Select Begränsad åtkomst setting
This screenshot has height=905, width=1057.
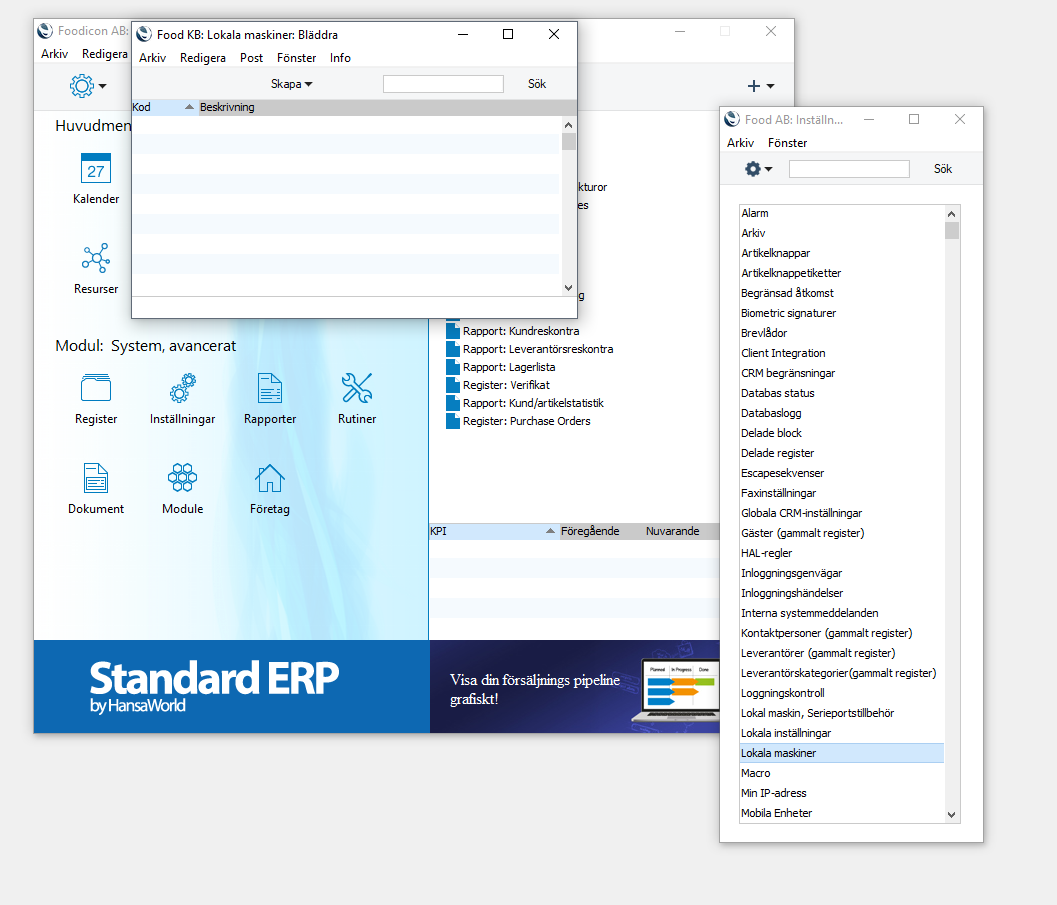click(x=842, y=293)
